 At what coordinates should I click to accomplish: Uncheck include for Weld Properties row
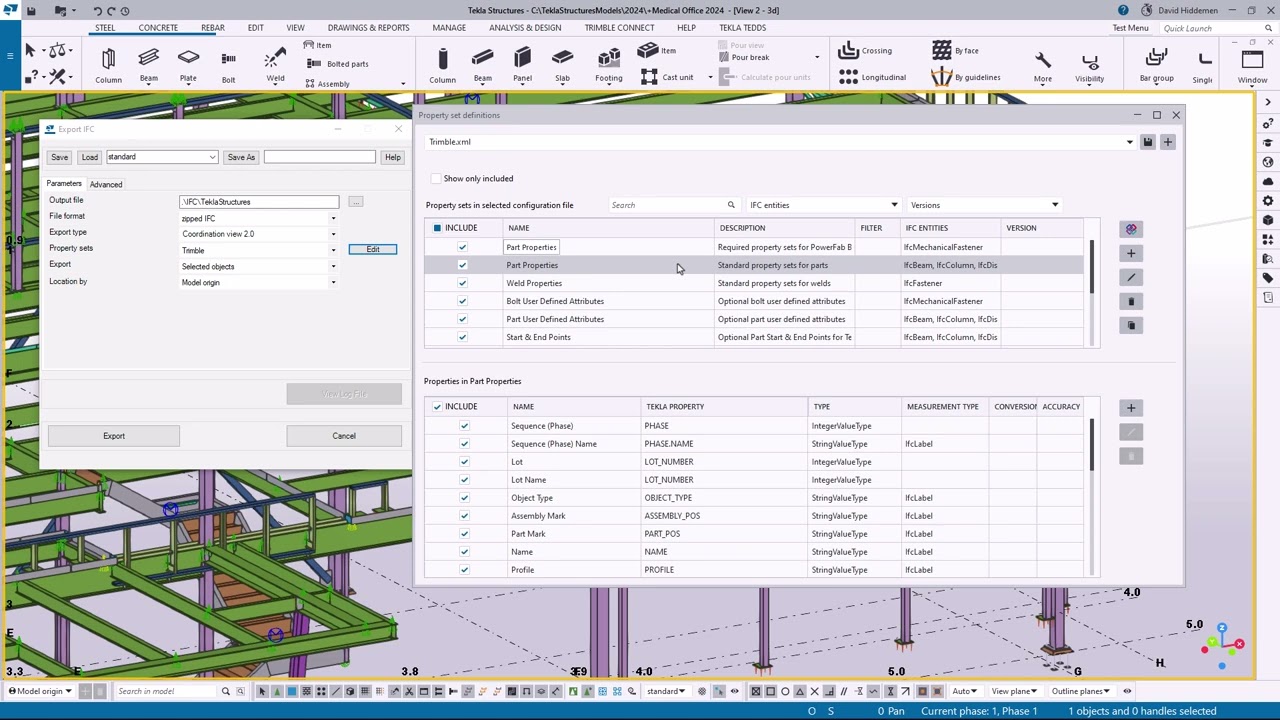click(462, 283)
